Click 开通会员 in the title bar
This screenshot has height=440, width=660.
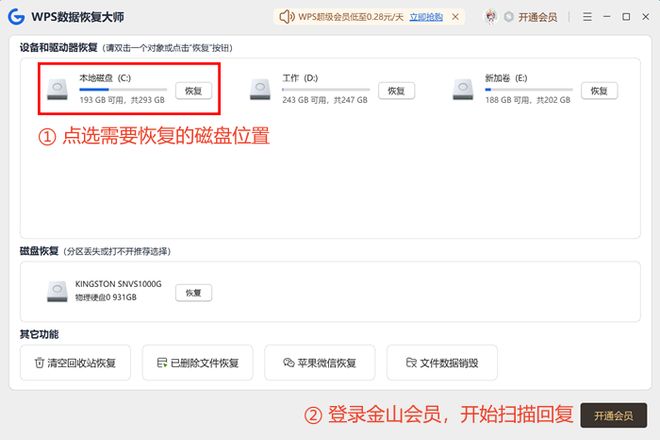[x=538, y=17]
